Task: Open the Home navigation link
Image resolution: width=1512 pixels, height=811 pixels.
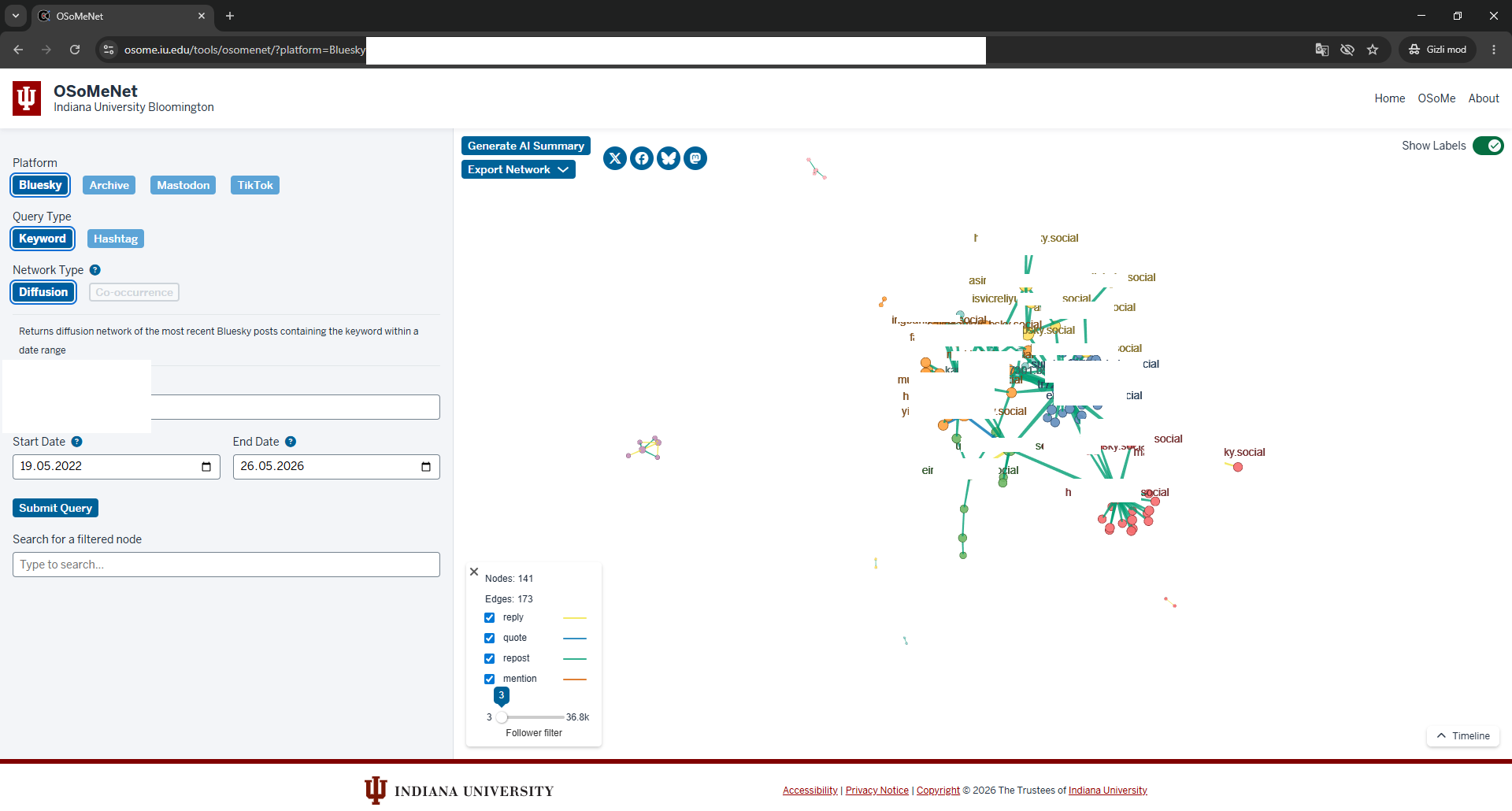Action: (1390, 98)
